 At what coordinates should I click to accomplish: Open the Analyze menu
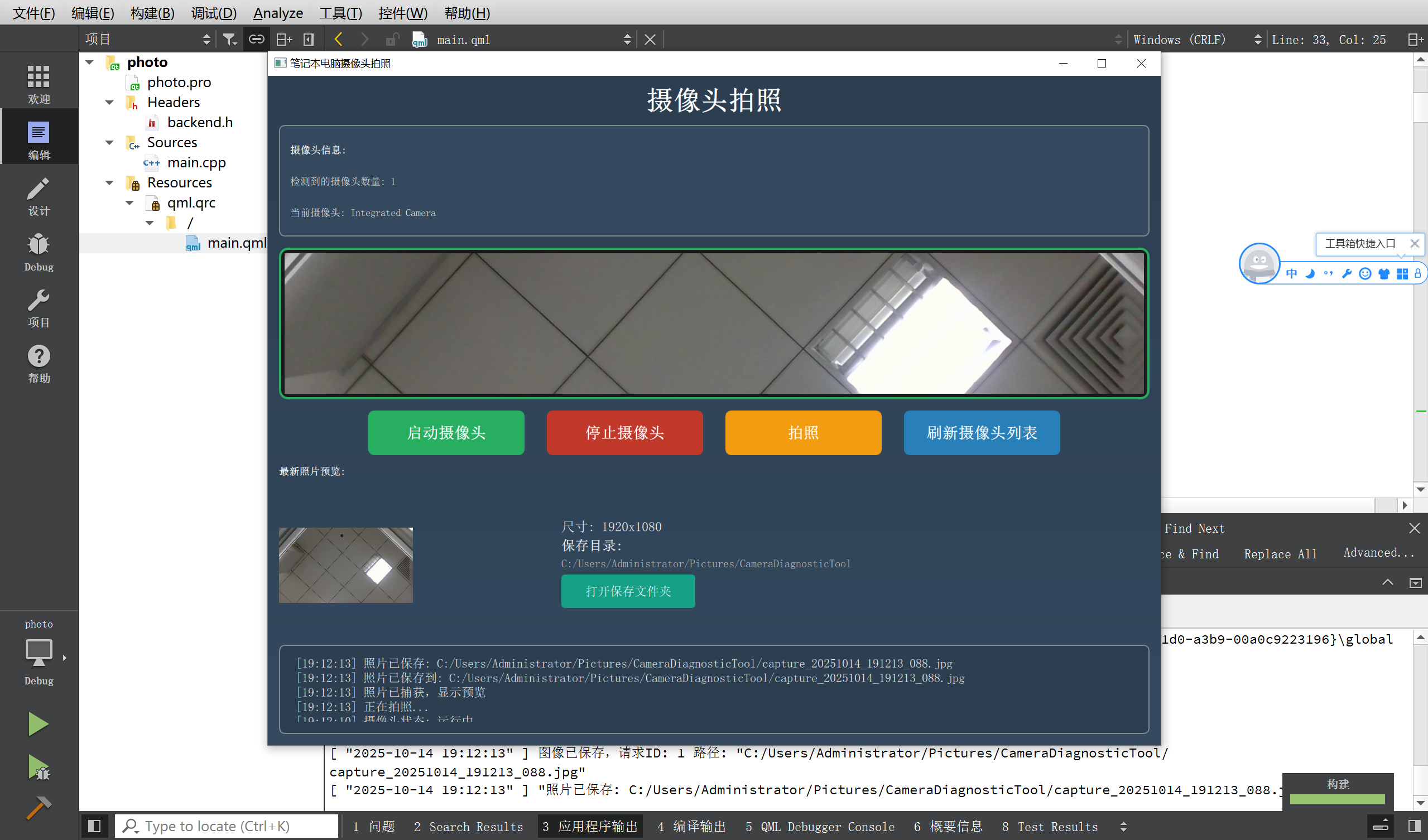pyautogui.click(x=278, y=12)
